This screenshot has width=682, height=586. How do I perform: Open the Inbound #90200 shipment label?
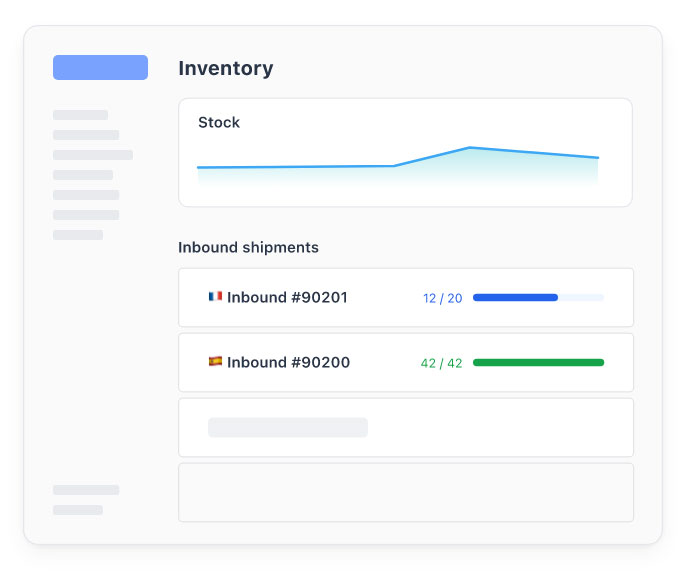pos(288,362)
